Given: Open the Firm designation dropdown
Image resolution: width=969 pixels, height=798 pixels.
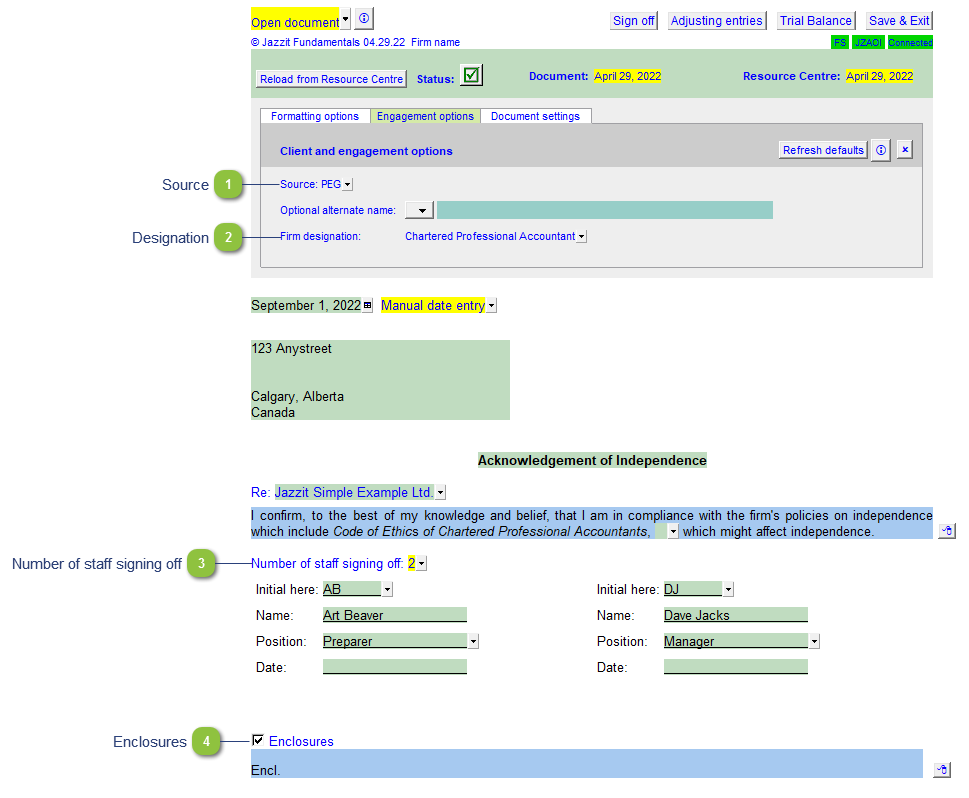Looking at the screenshot, I should [x=581, y=237].
